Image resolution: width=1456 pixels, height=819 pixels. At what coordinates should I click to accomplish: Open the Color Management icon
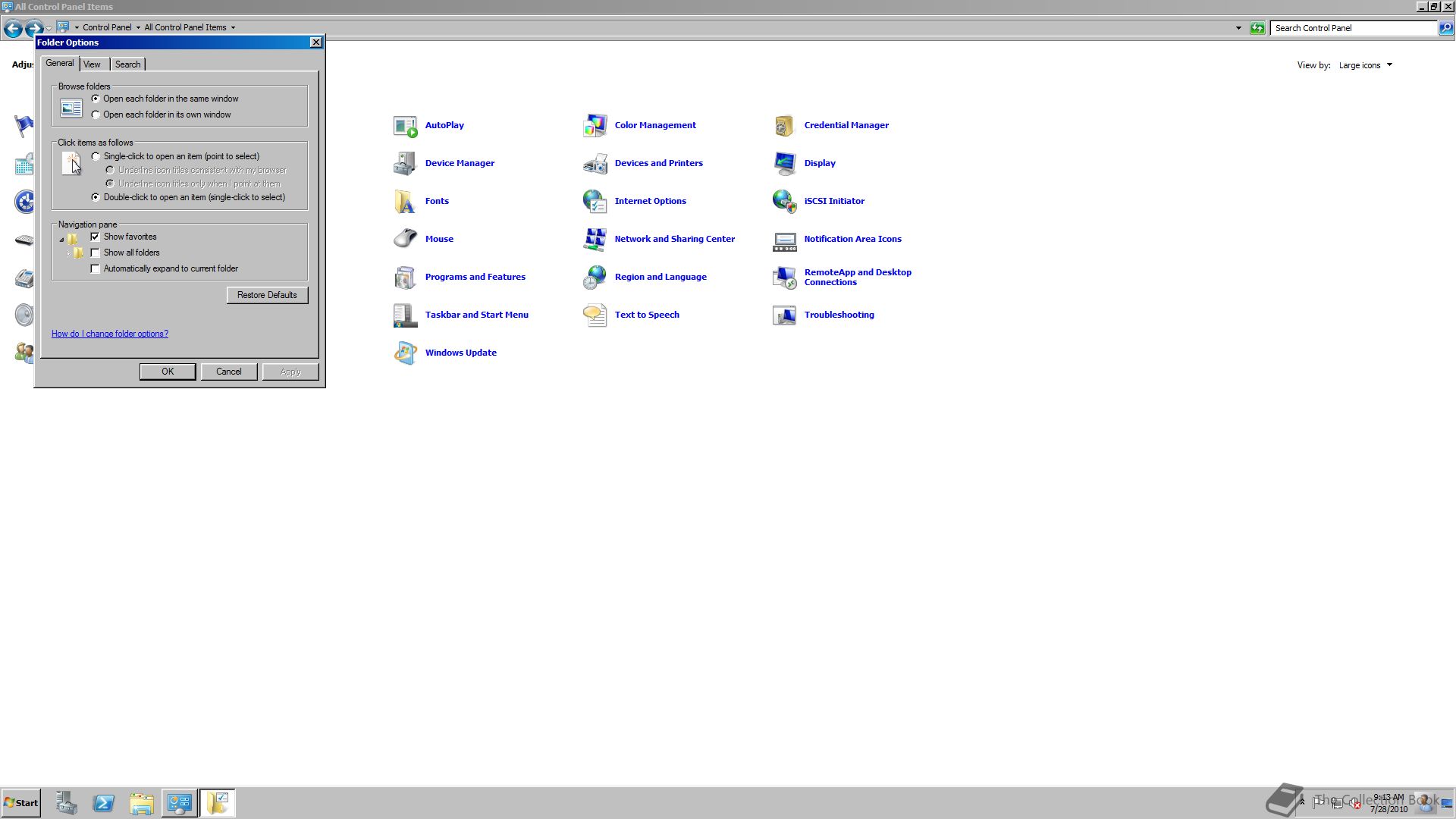pos(595,126)
